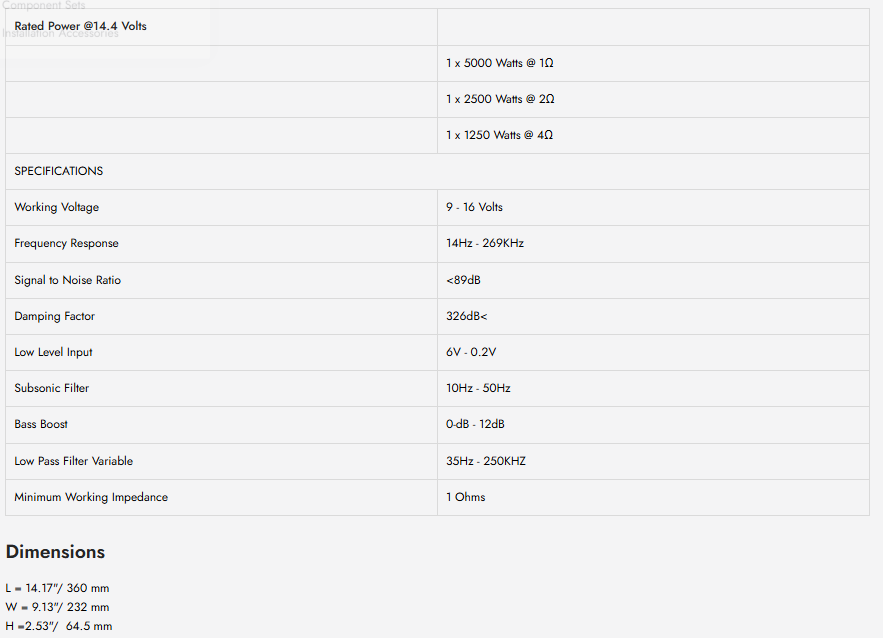The image size is (883, 638).
Task: Click the SPECIFICATIONS header row
Action: tap(437, 171)
